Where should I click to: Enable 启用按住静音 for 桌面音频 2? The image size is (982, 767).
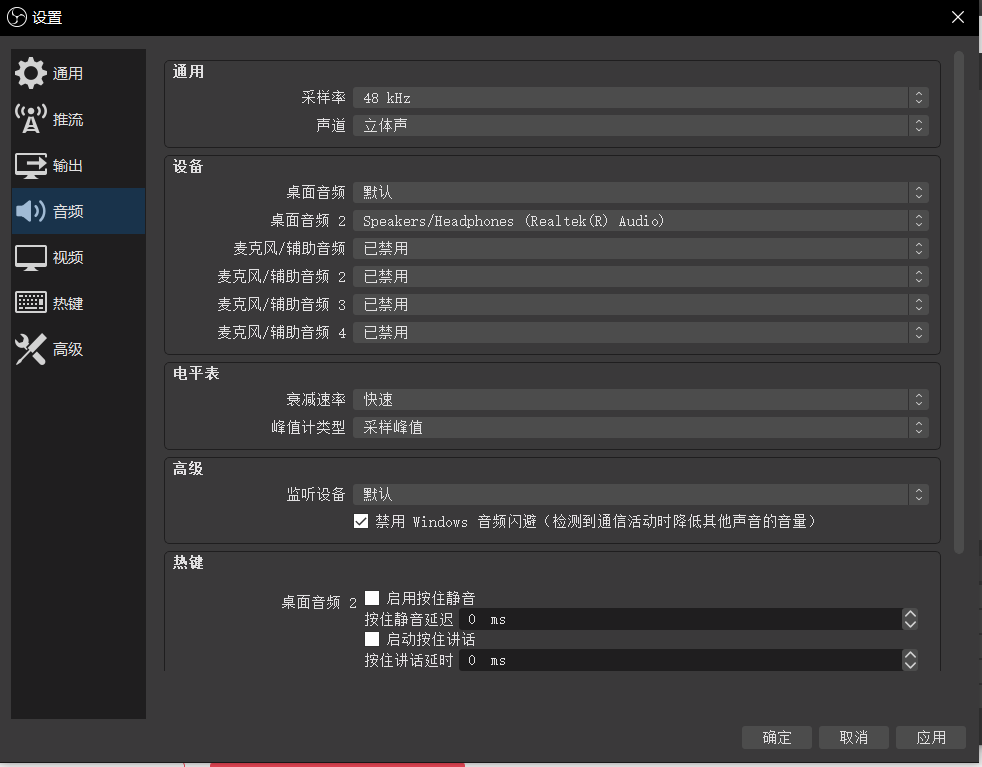[x=371, y=598]
